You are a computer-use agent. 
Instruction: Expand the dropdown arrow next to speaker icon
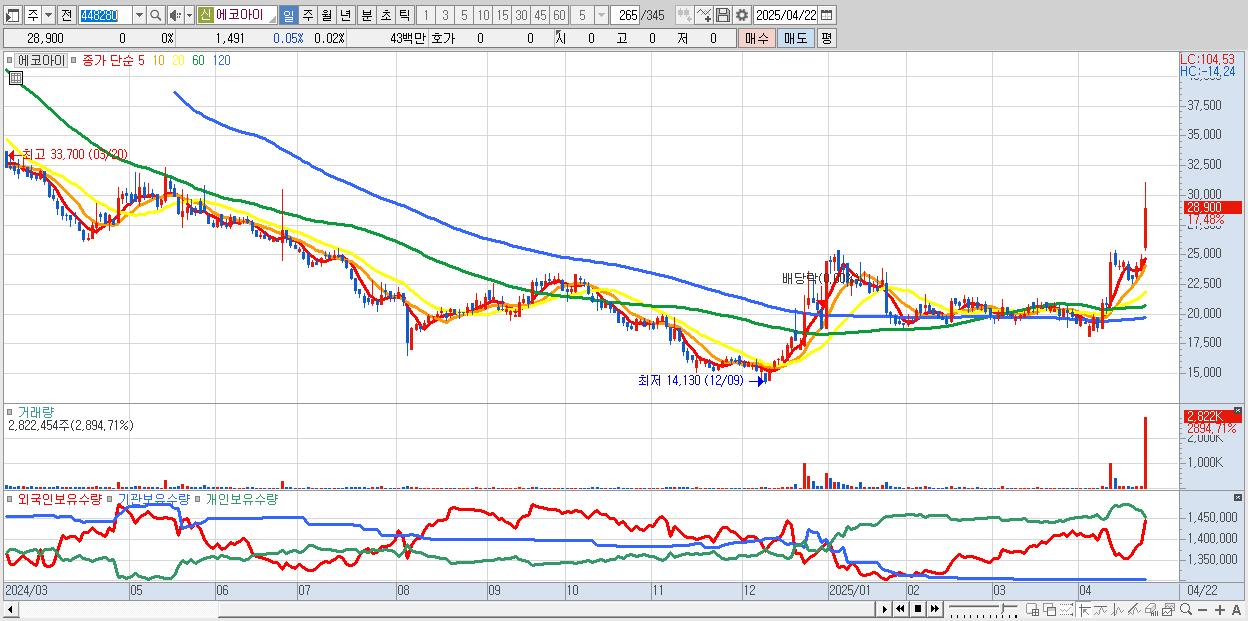click(x=189, y=15)
